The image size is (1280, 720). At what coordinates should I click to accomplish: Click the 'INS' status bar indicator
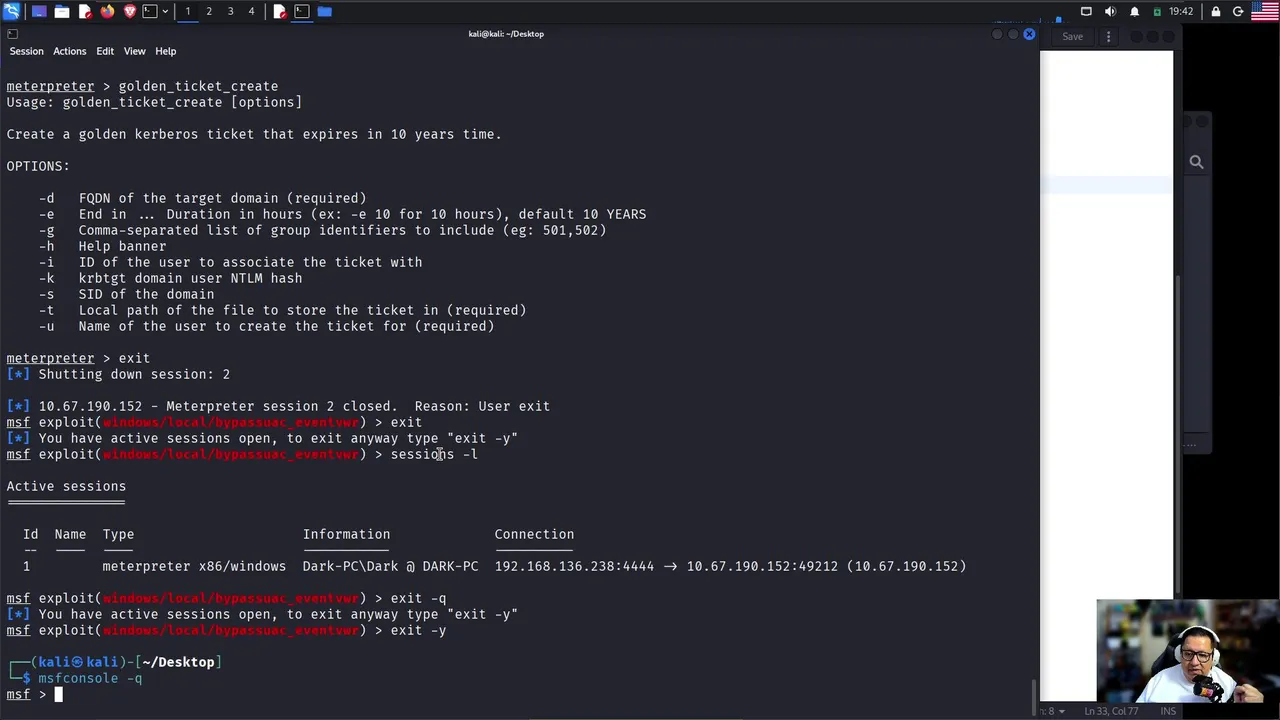tap(1168, 711)
